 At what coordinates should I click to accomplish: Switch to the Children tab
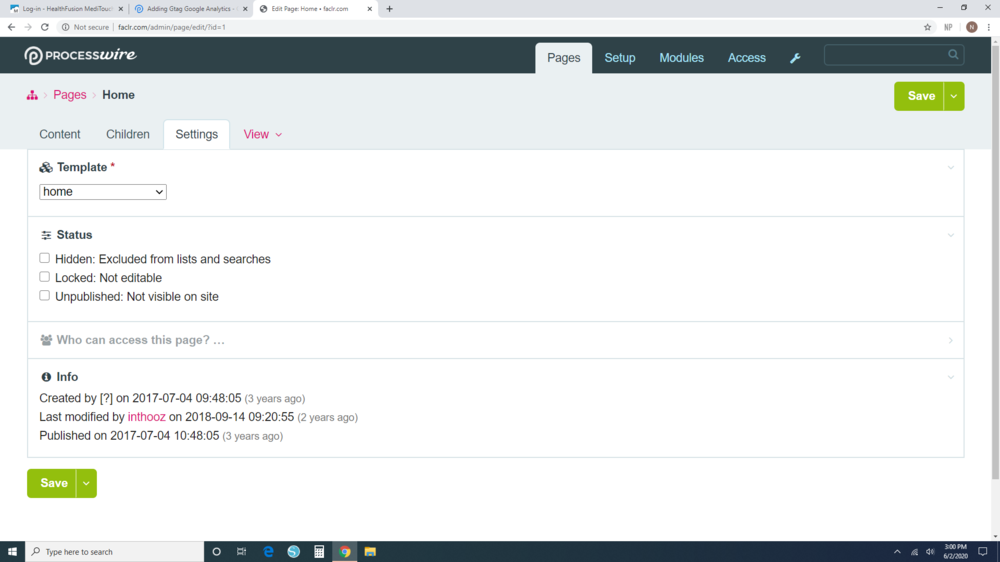(x=128, y=134)
